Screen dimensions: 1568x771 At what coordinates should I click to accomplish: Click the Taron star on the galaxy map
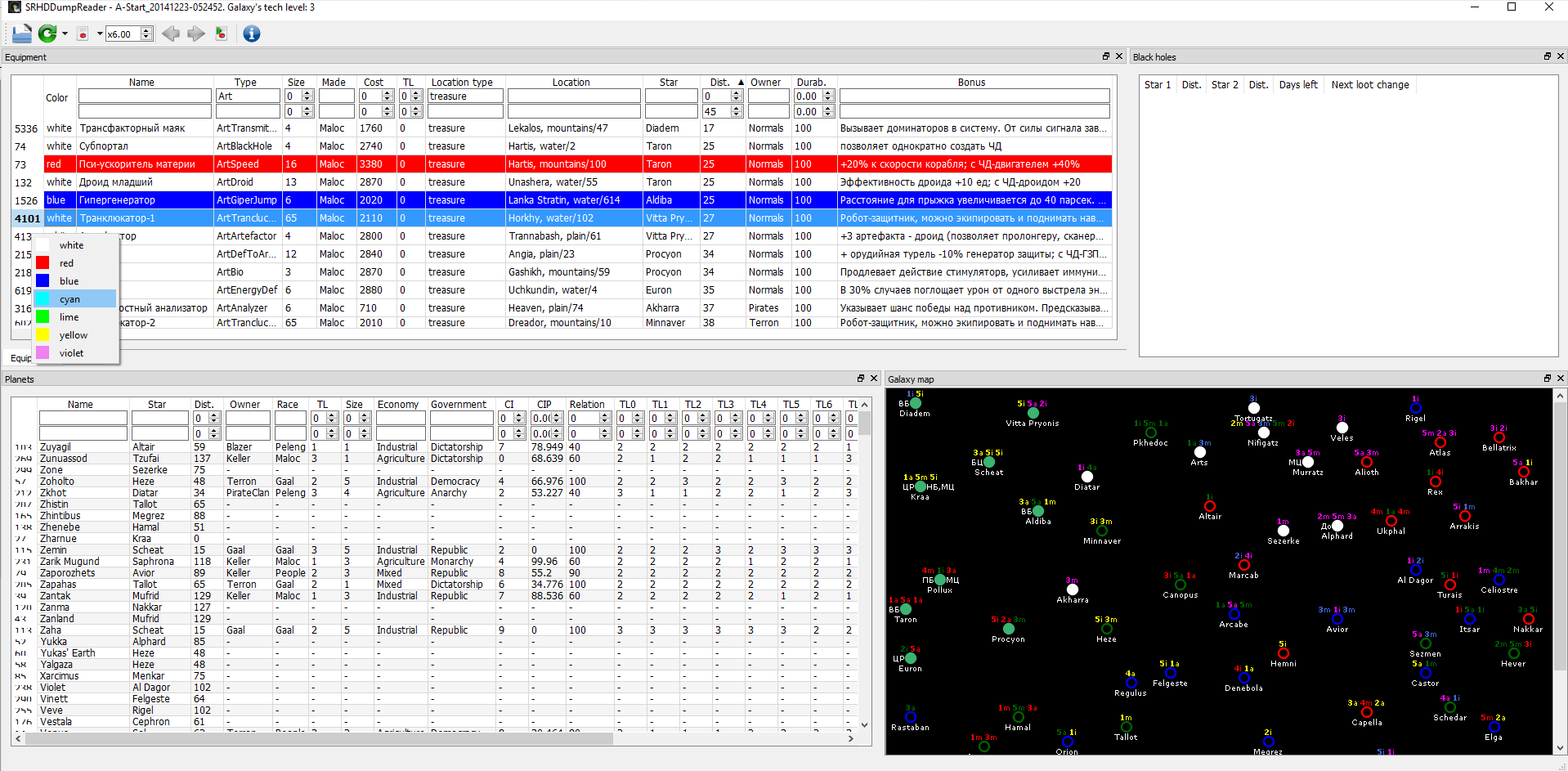tap(906, 609)
